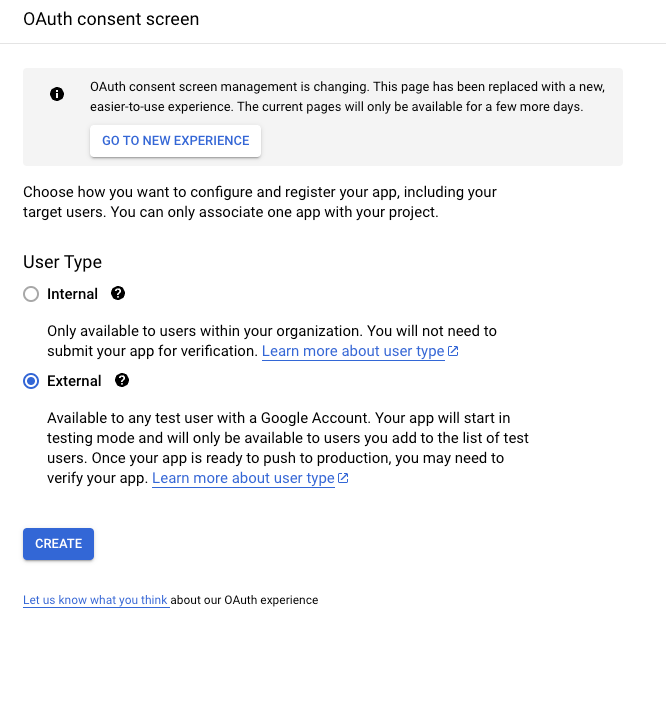Click external-link icon after Internal's Learn more link

click(x=453, y=351)
